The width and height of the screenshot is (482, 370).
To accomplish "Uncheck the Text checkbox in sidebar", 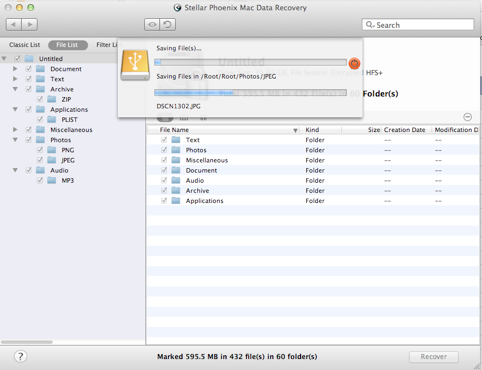I will 28,79.
